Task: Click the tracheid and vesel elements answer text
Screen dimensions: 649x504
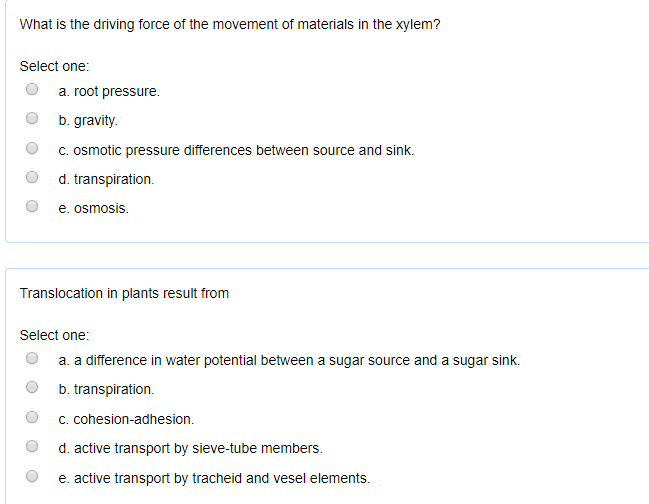Action: pos(214,478)
